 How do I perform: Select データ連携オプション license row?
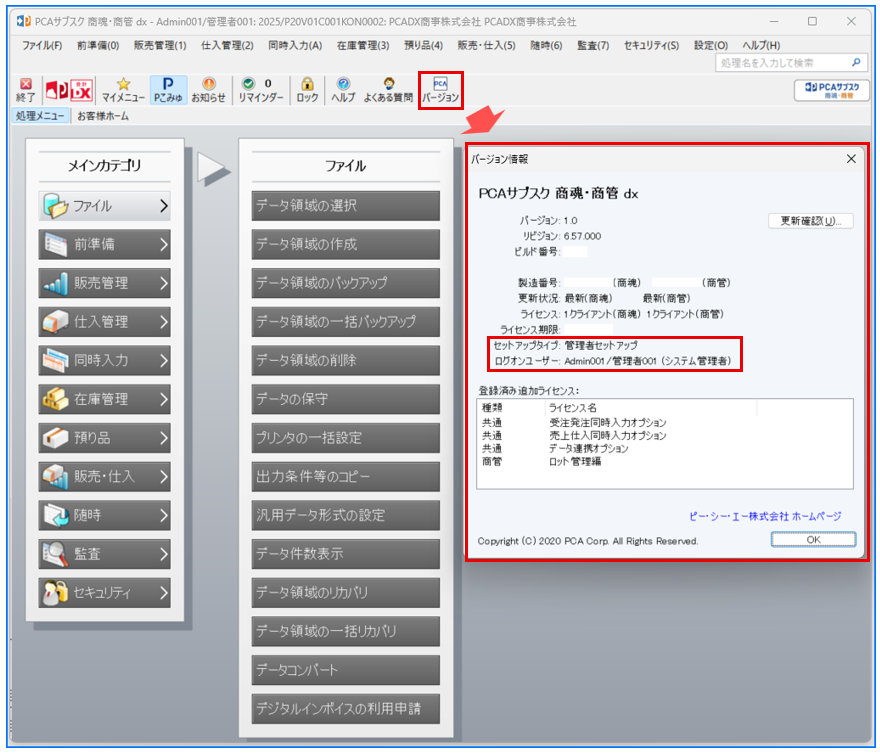664,449
